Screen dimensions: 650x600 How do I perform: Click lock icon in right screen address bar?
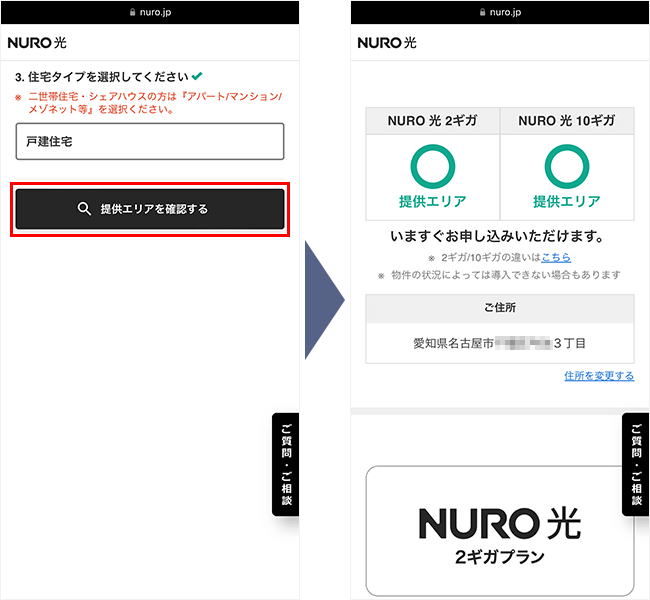tap(483, 12)
